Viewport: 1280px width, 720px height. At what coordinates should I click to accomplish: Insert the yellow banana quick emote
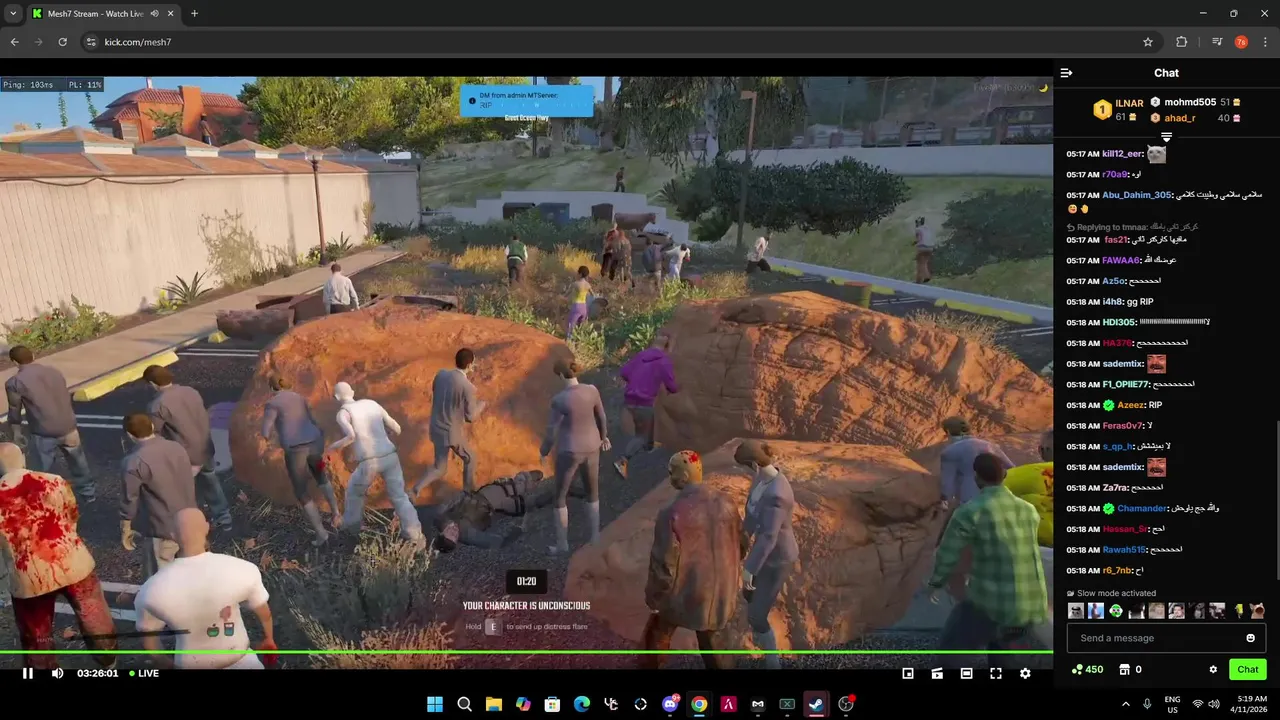[1238, 611]
